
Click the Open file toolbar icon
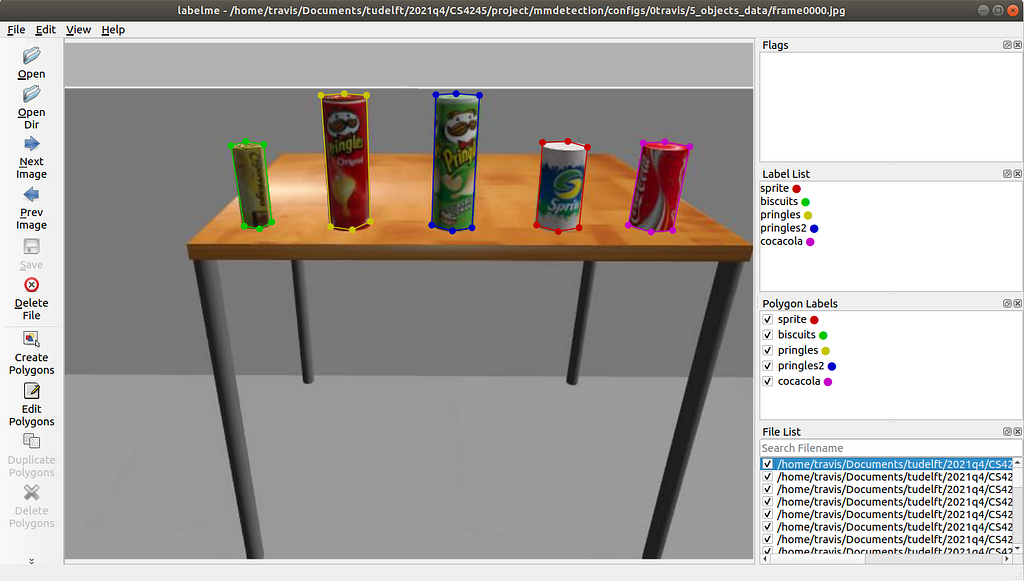click(31, 56)
